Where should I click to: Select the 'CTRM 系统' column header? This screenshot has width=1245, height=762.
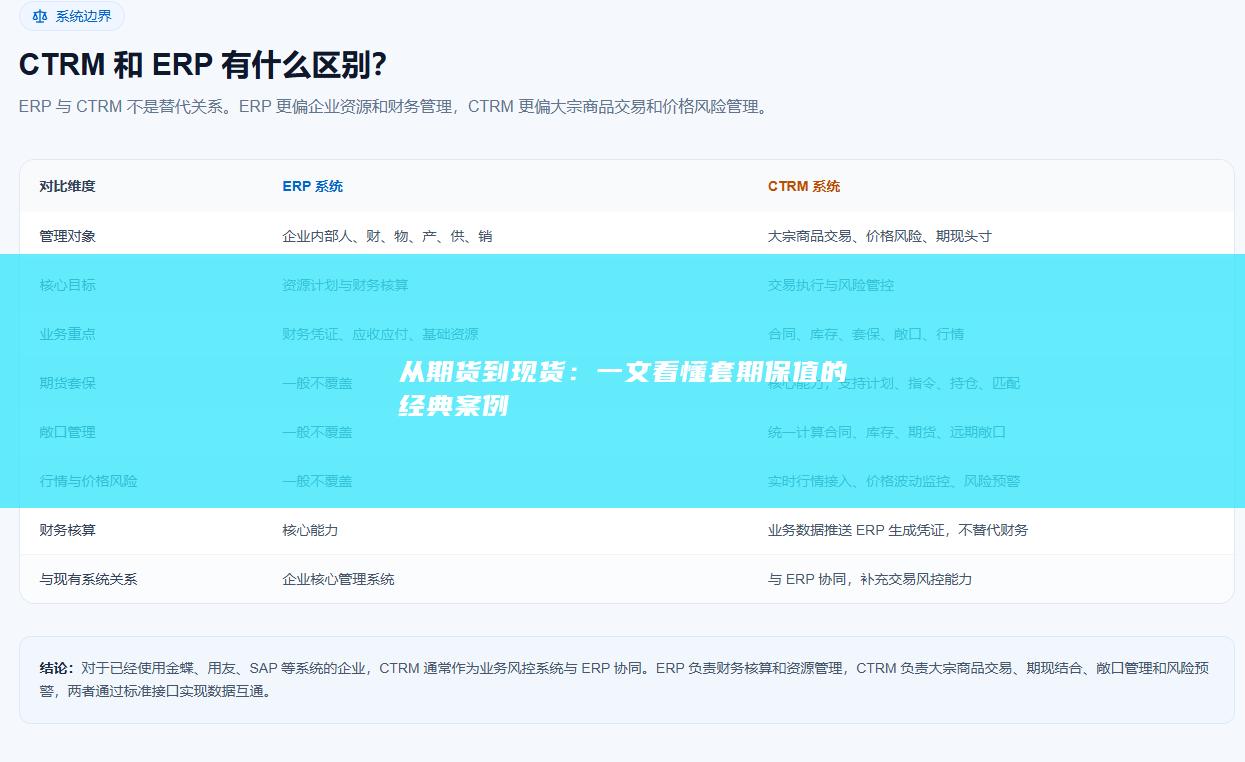804,186
